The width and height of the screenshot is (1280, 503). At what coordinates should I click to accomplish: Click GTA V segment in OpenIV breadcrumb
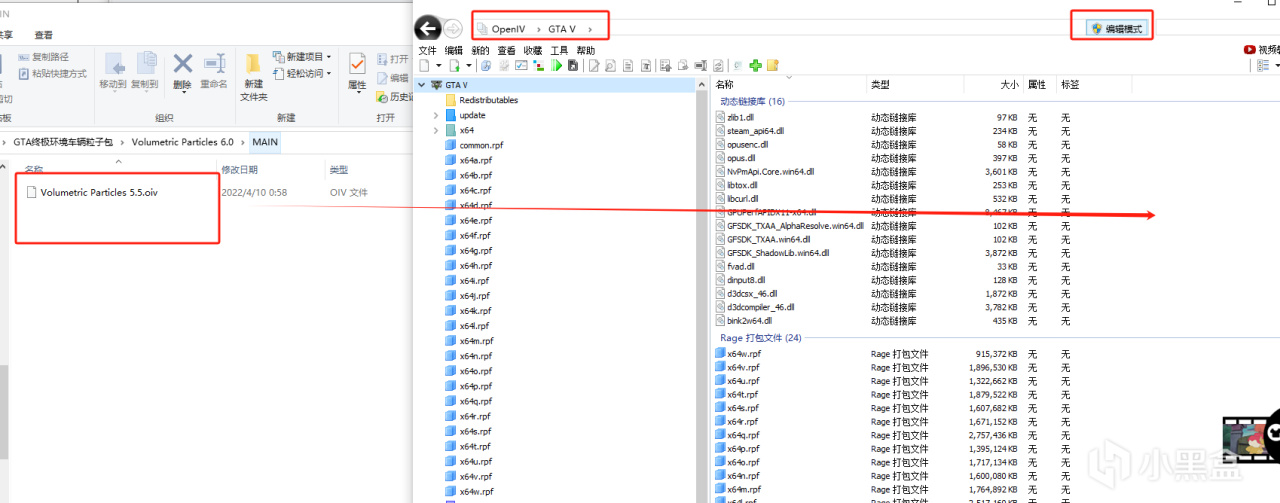562,29
